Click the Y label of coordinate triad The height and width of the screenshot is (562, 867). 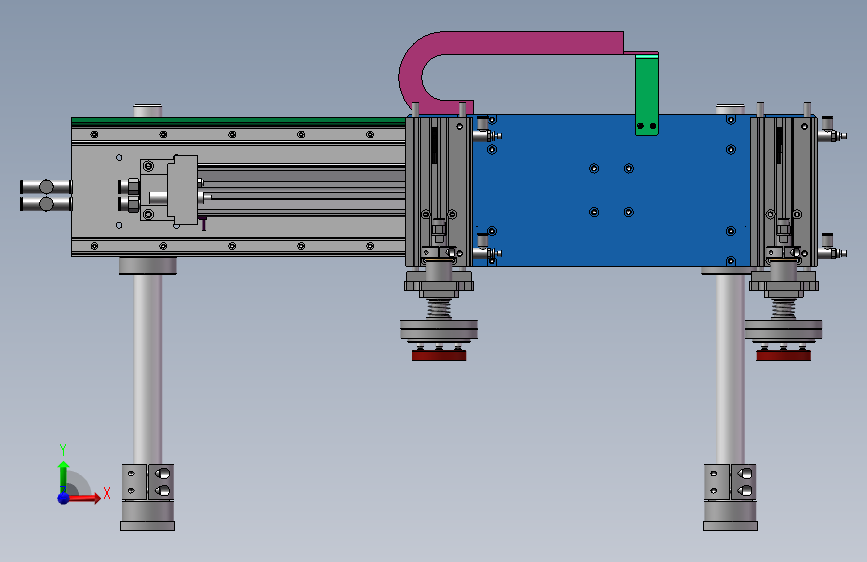click(x=63, y=450)
